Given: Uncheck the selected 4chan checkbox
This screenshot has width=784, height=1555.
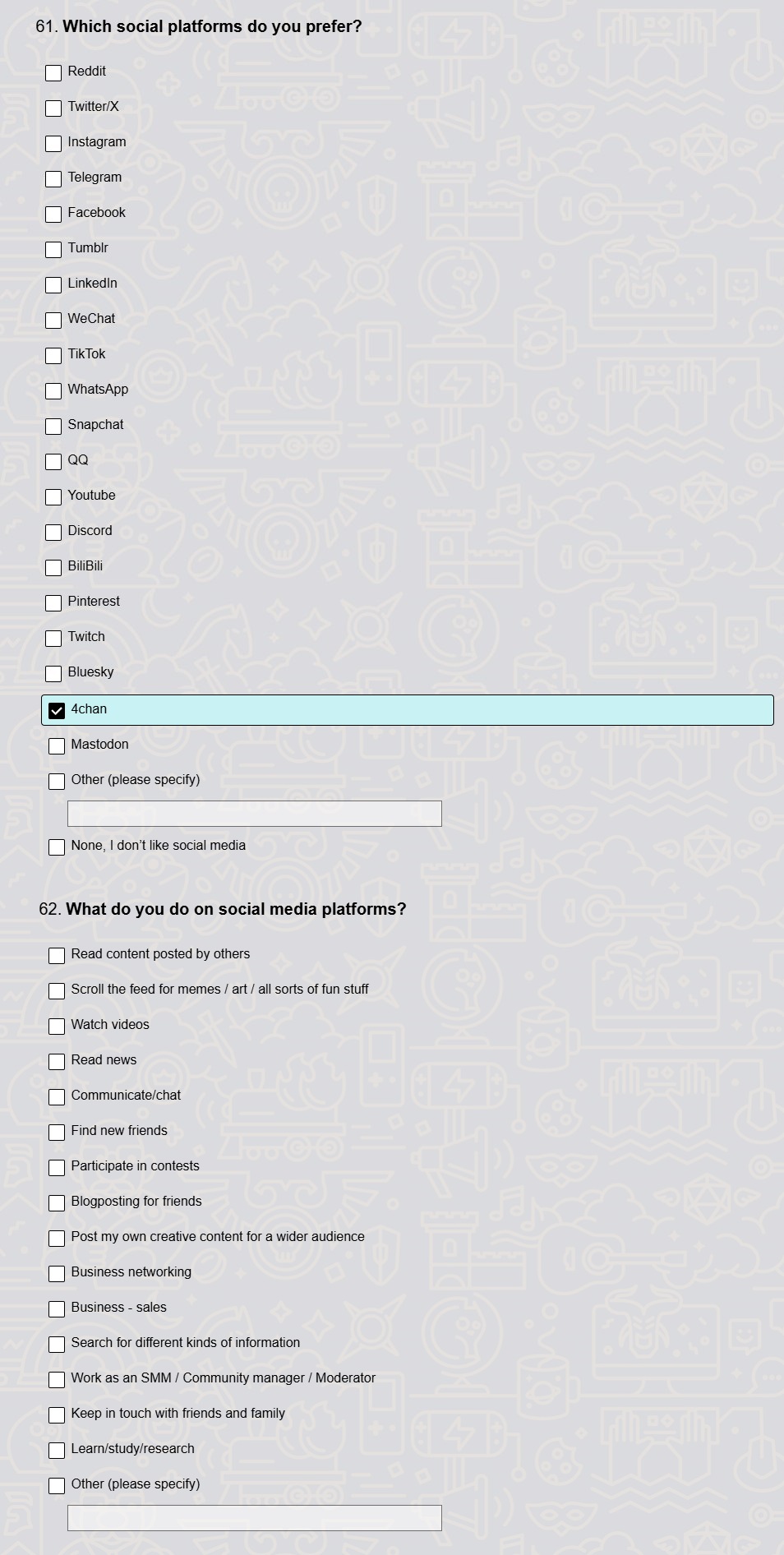Looking at the screenshot, I should [x=57, y=711].
